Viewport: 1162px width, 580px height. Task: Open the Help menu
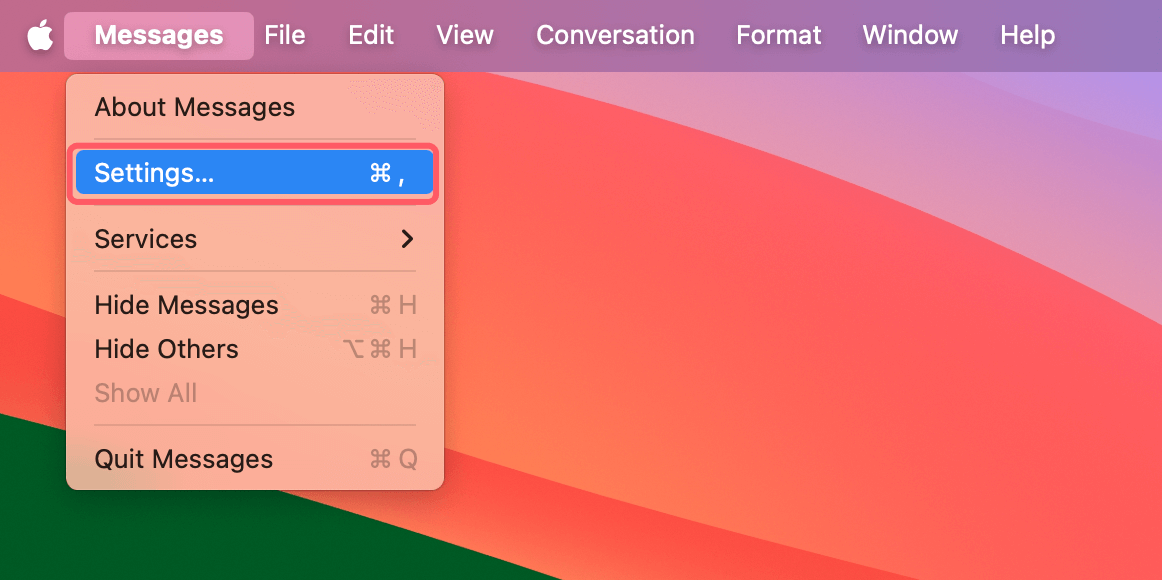click(x=1027, y=35)
